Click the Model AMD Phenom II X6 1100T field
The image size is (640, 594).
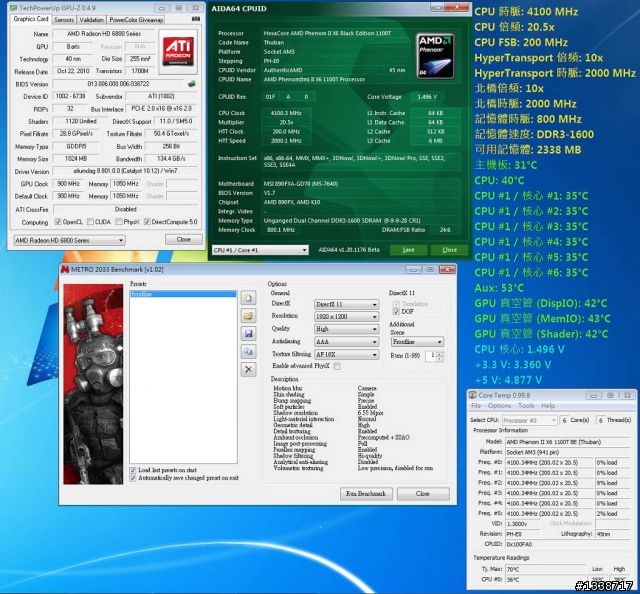[x=567, y=442]
